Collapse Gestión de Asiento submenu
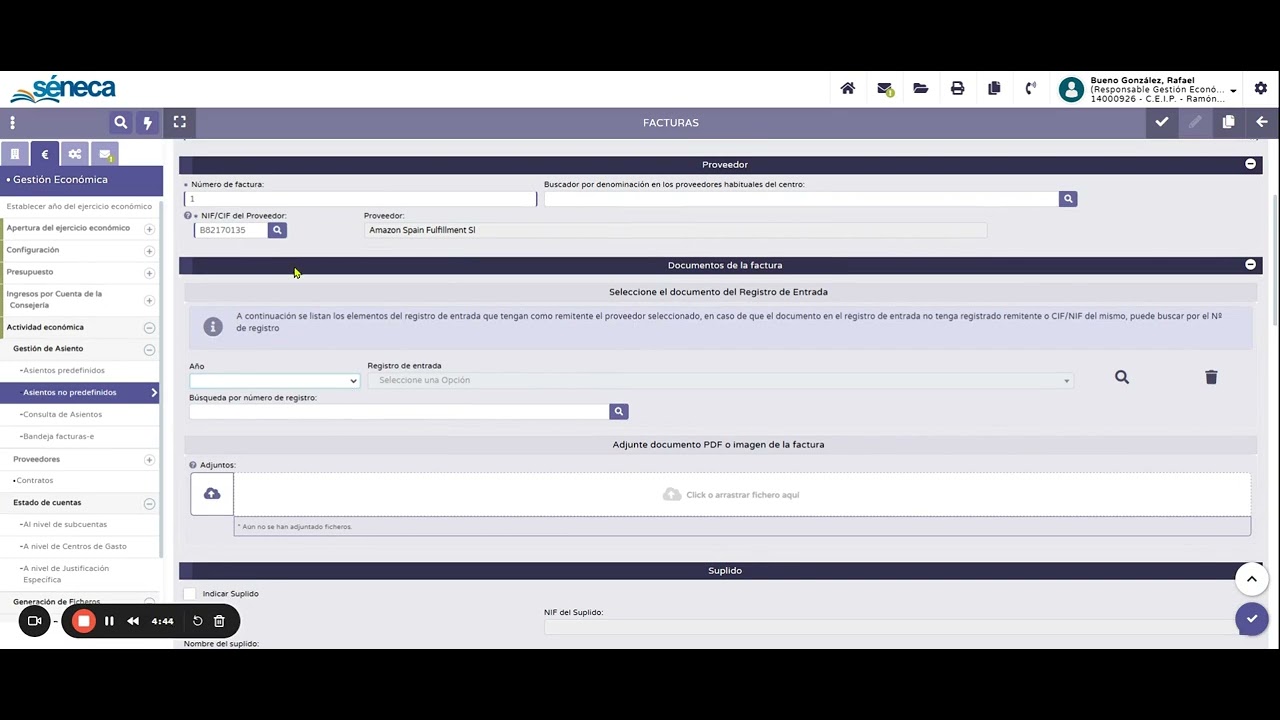 click(149, 350)
